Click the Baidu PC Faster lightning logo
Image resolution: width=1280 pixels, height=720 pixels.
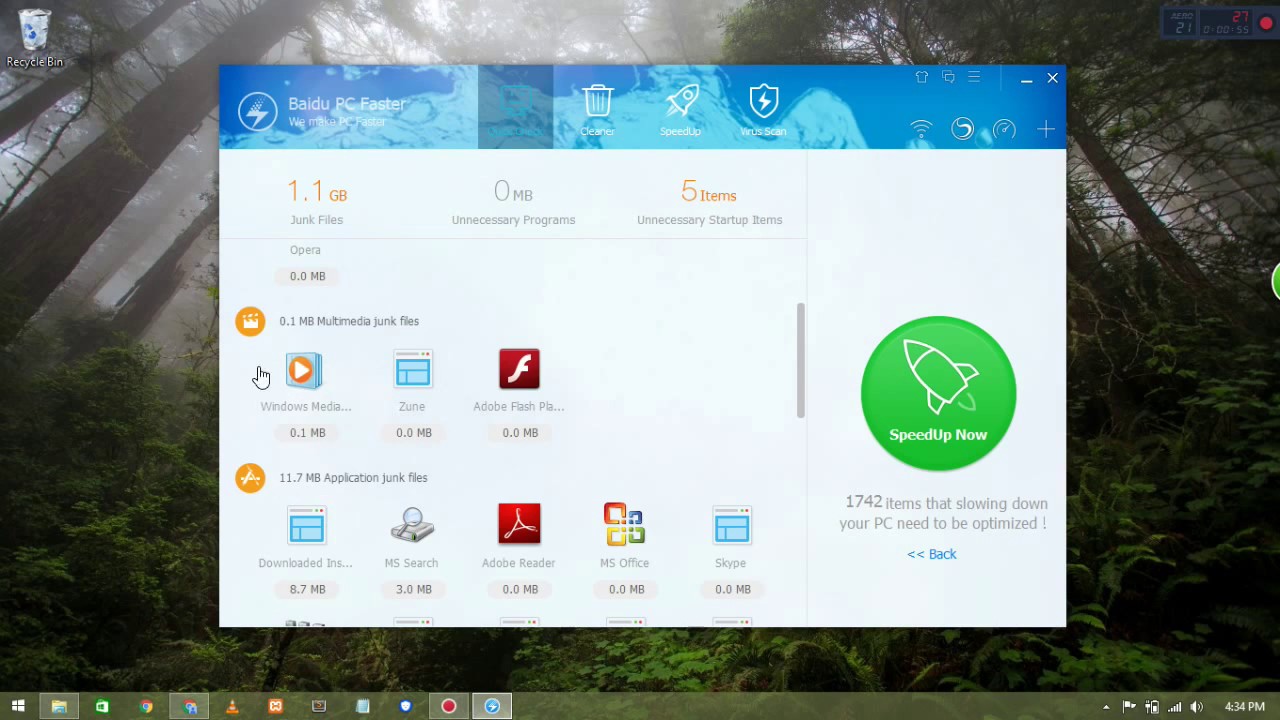[258, 112]
